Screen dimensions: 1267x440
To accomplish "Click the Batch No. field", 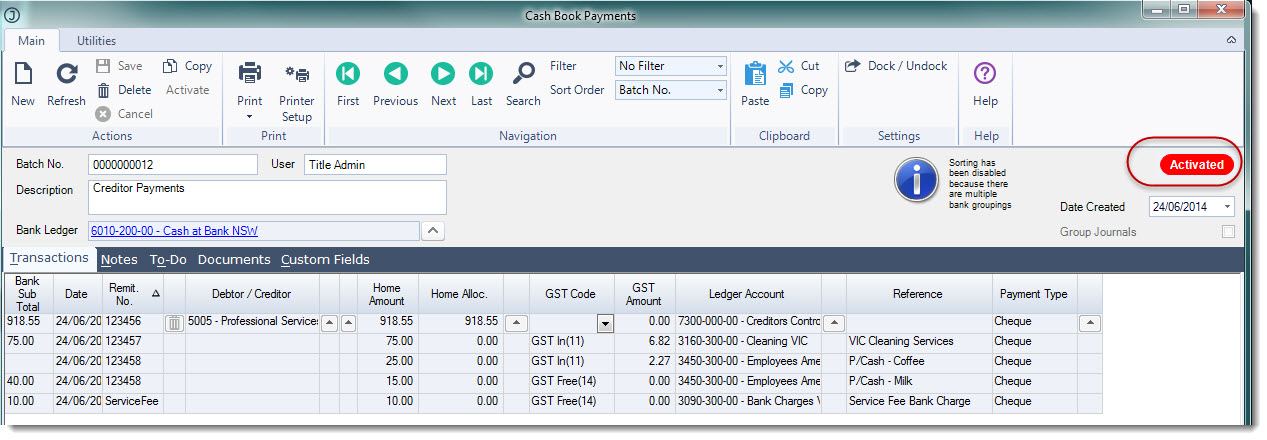I will [172, 164].
